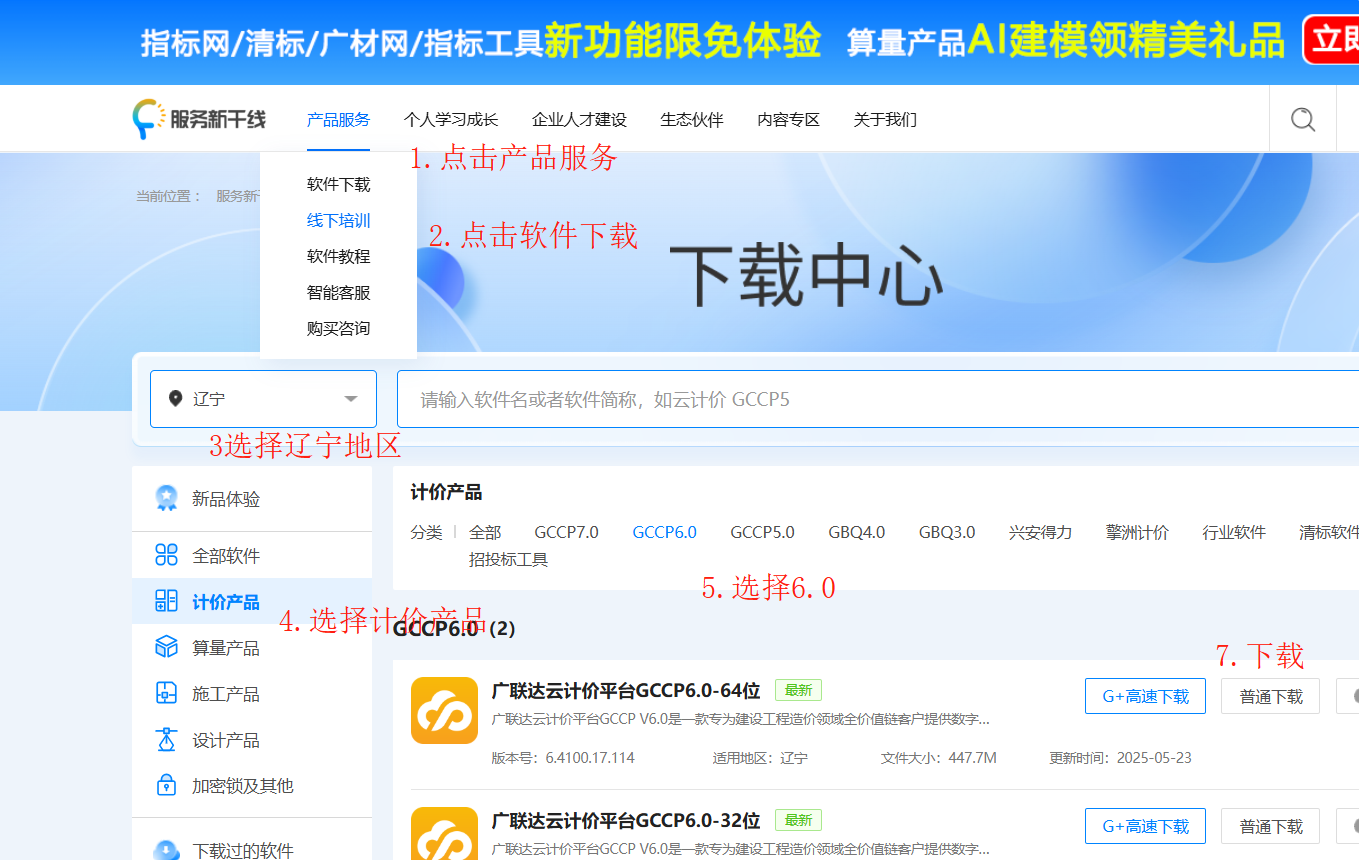Click the 全部软件 grid icon
The height and width of the screenshot is (860, 1359).
point(166,555)
